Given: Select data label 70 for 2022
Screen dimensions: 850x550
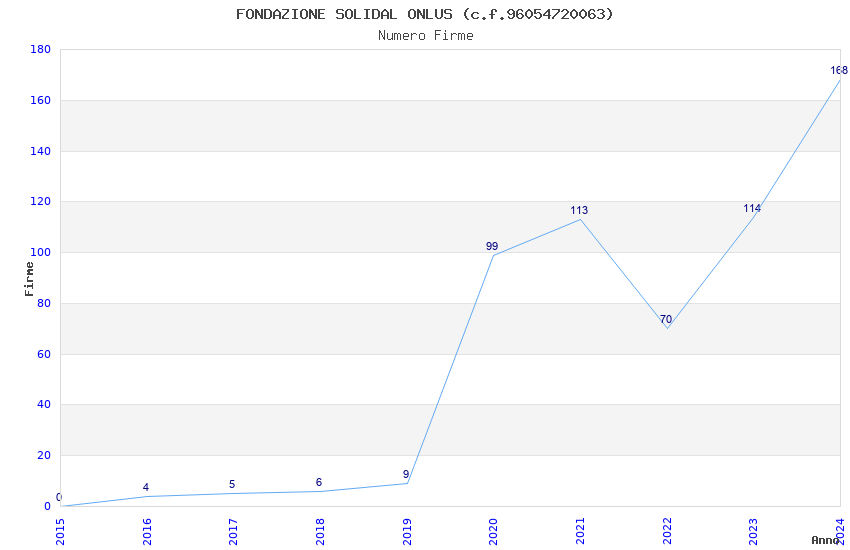Looking at the screenshot, I should [666, 319].
